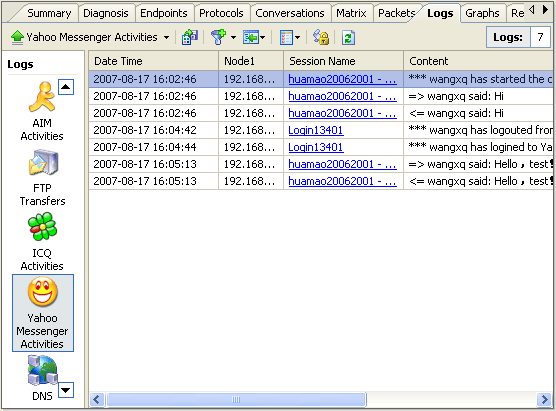
Task: Click the log list options icon
Action: pyautogui.click(x=286, y=37)
